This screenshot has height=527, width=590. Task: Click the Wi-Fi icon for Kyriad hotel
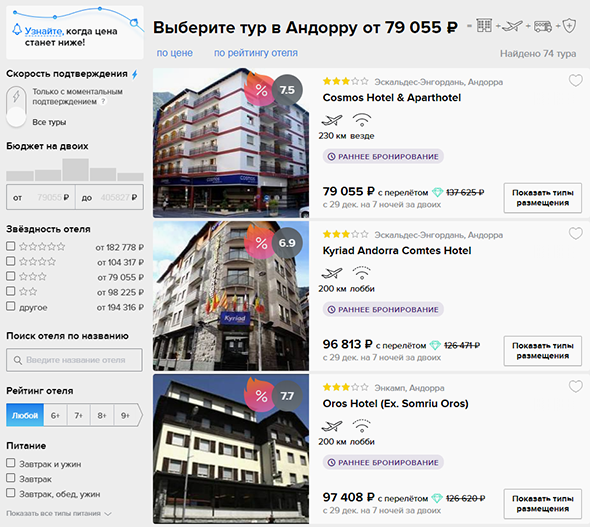click(x=362, y=273)
